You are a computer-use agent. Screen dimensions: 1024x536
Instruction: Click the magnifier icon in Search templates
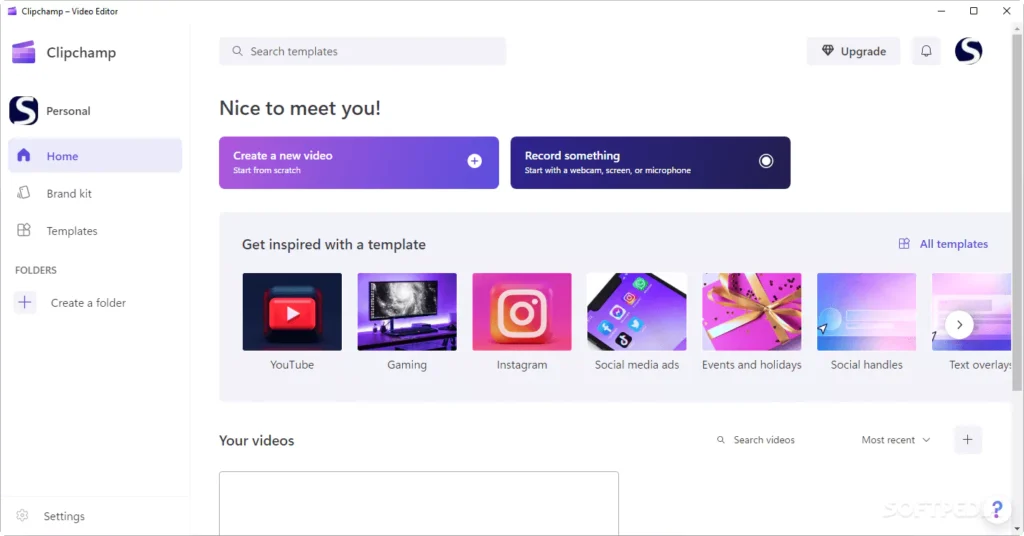point(237,51)
